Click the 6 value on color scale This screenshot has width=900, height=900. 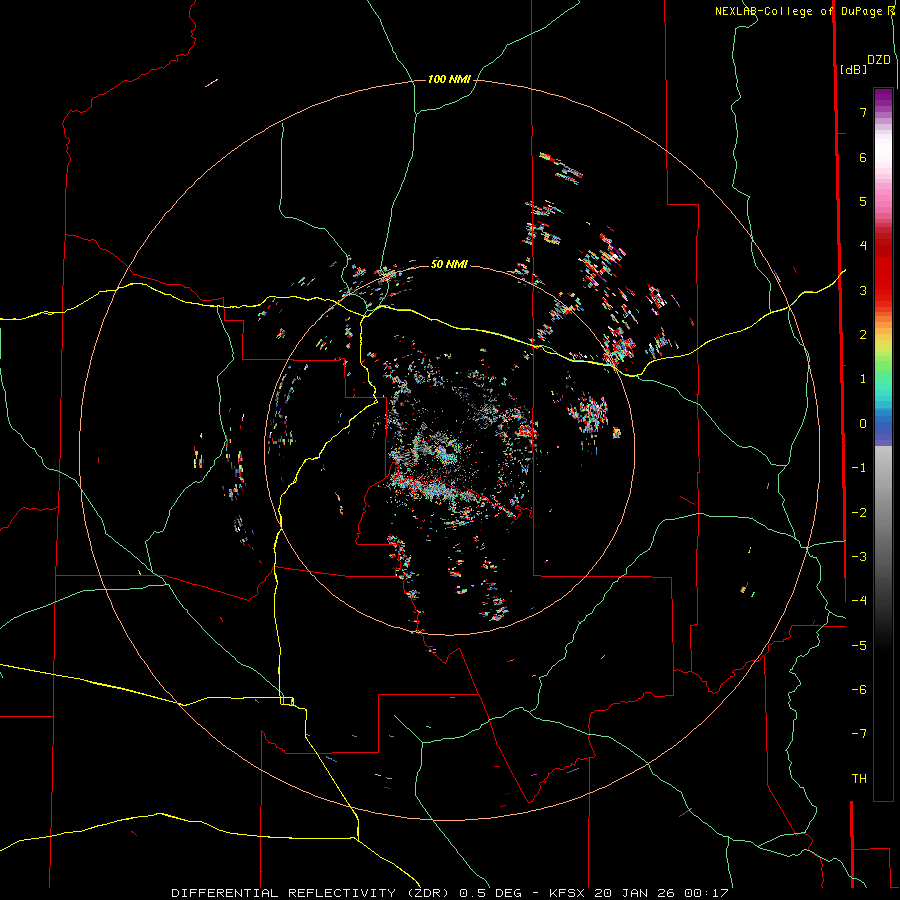pyautogui.click(x=863, y=157)
